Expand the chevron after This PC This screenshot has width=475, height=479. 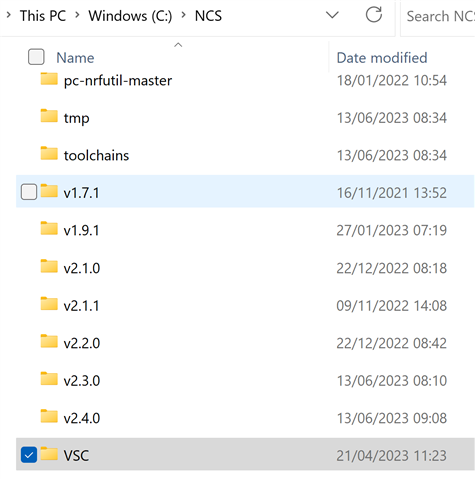77,15
